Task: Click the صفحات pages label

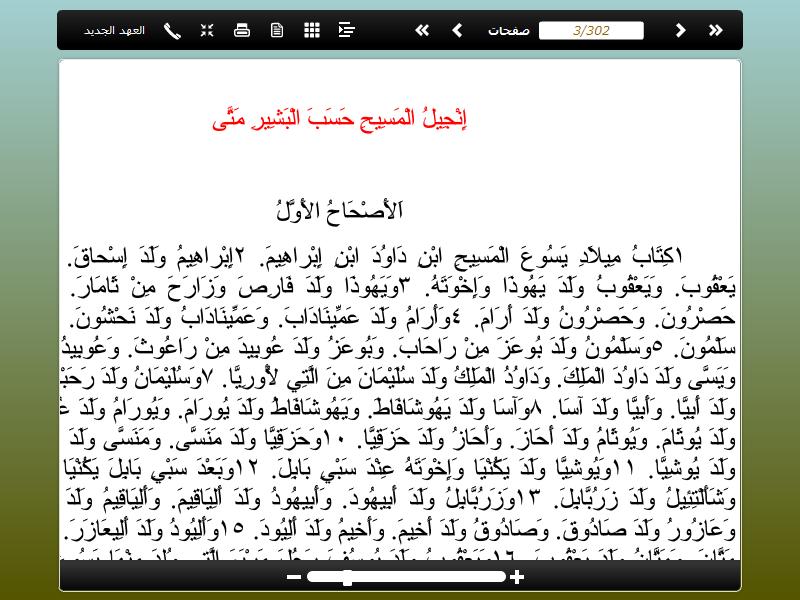Action: tap(509, 30)
